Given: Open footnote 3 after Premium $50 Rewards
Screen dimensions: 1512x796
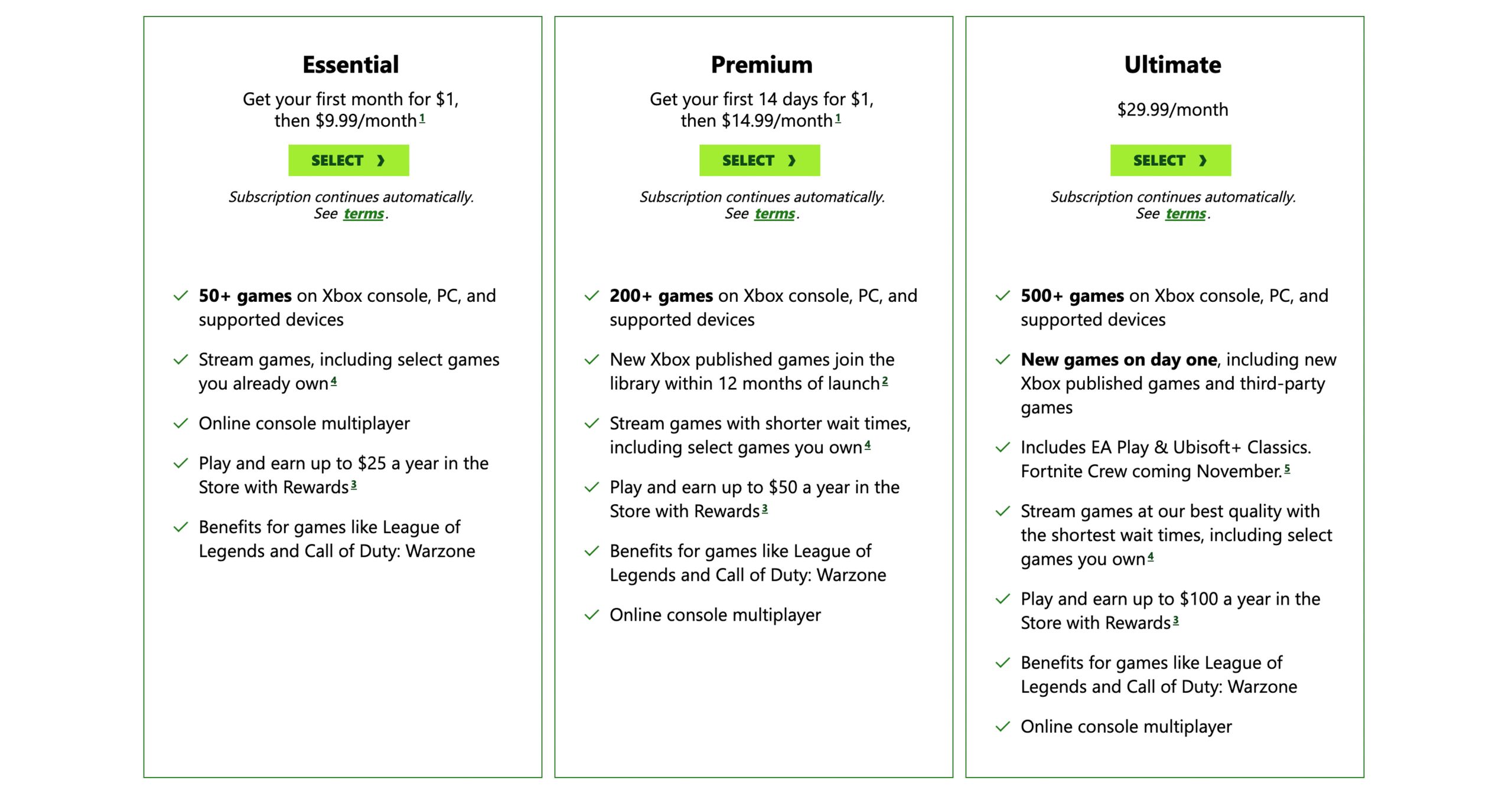Looking at the screenshot, I should tap(765, 509).
